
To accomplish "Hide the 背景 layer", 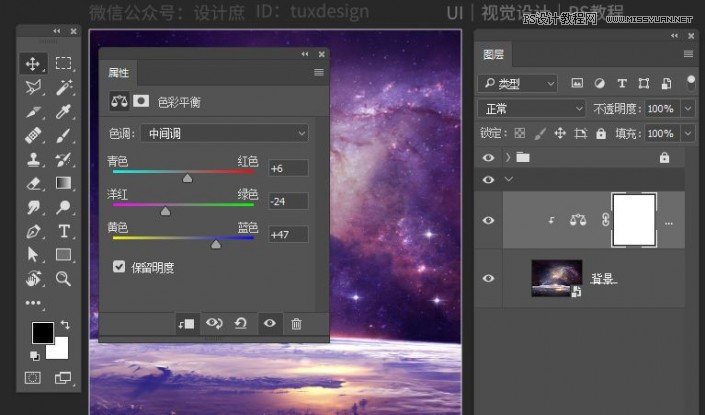I will tap(488, 278).
